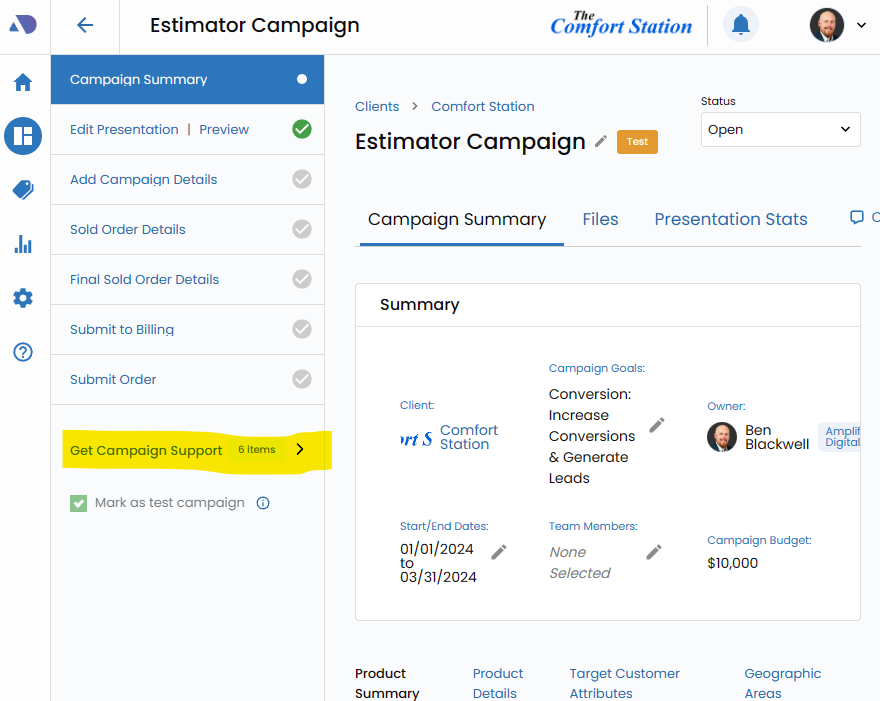Open the bar chart reports icon
The width and height of the screenshot is (880, 701).
[23, 244]
